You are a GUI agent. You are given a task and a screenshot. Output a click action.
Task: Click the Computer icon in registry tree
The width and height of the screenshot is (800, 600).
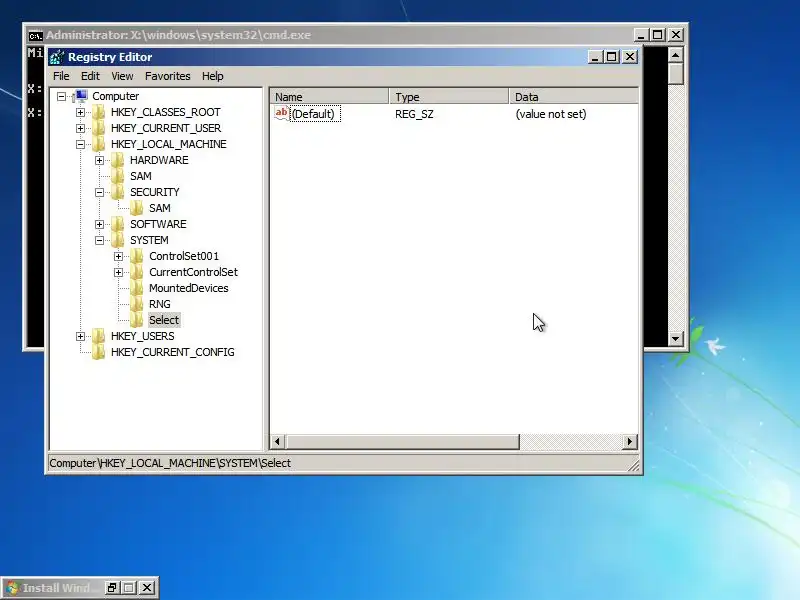80,96
